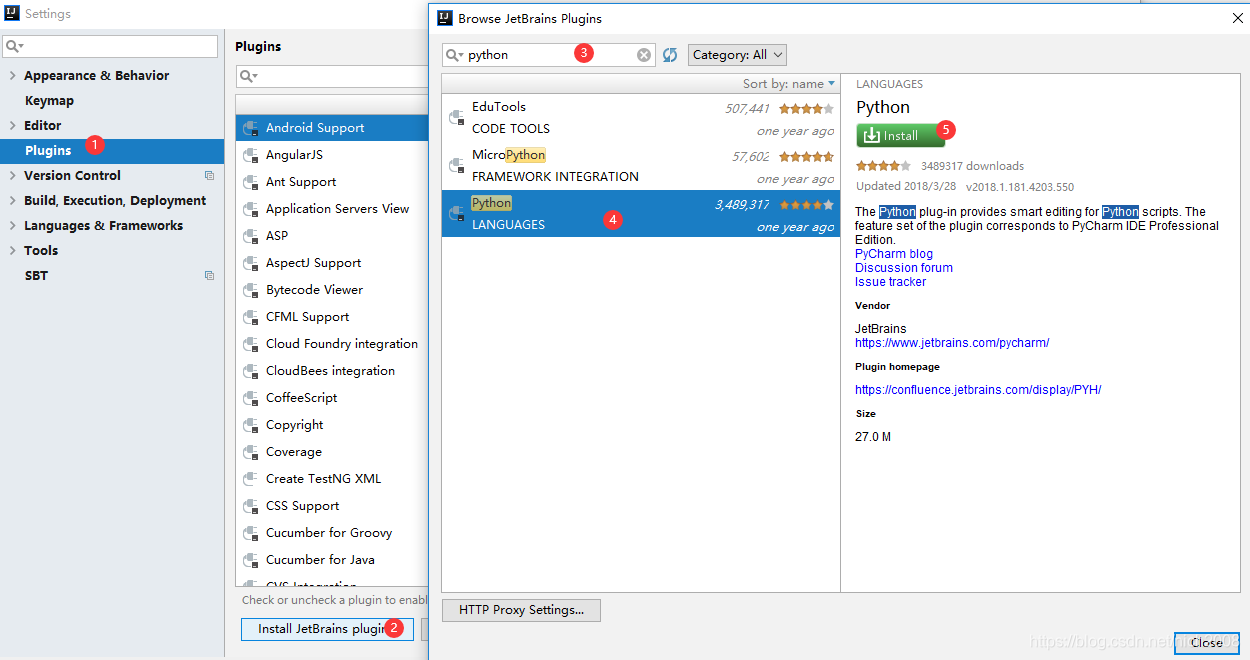This screenshot has height=660, width=1250.
Task: Open the confluence plugin homepage link
Action: point(978,390)
